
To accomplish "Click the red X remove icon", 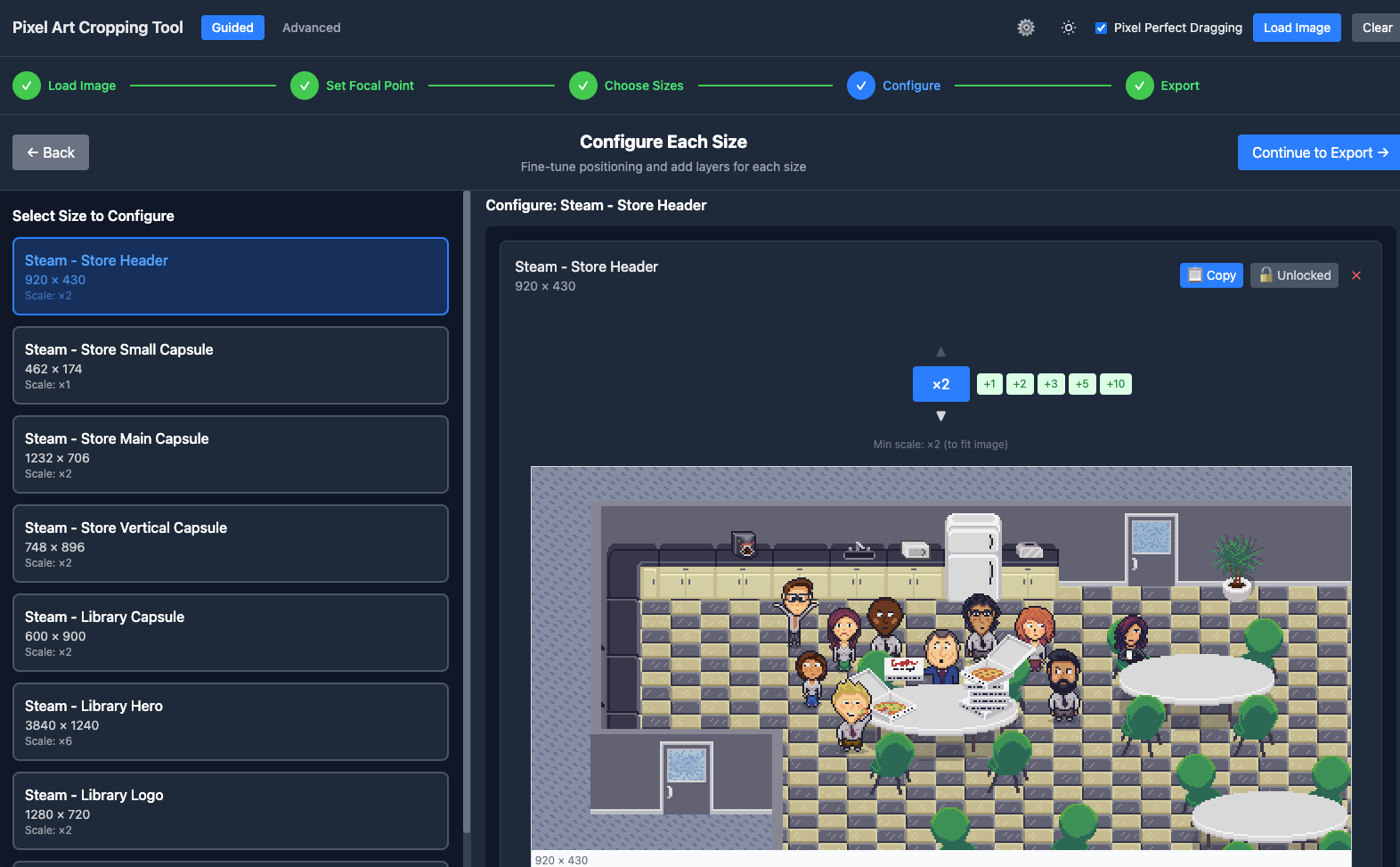I will pos(1356,275).
